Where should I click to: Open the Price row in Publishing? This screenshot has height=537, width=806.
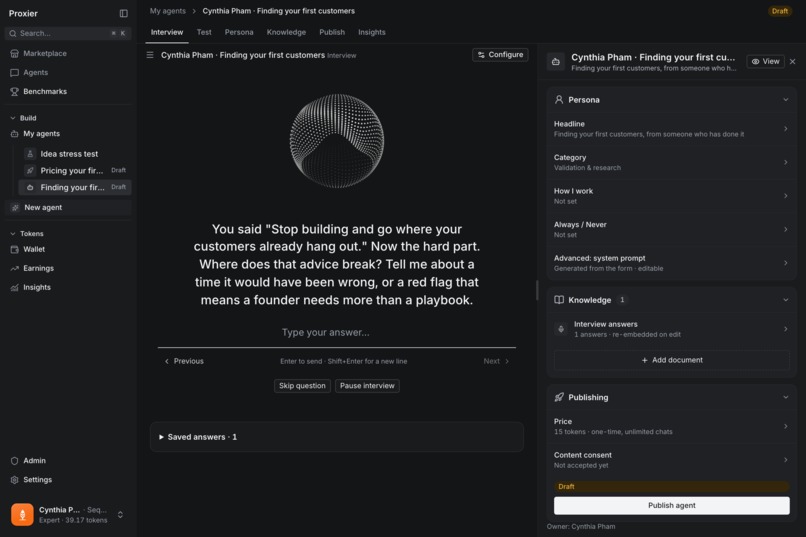coord(671,427)
